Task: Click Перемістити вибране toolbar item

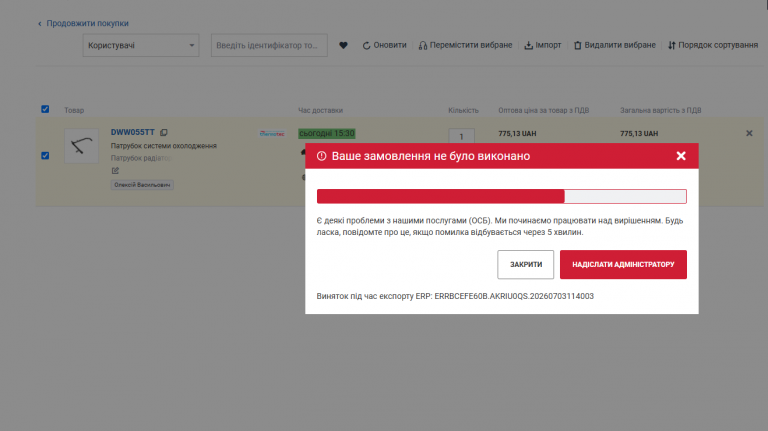Action: click(465, 45)
